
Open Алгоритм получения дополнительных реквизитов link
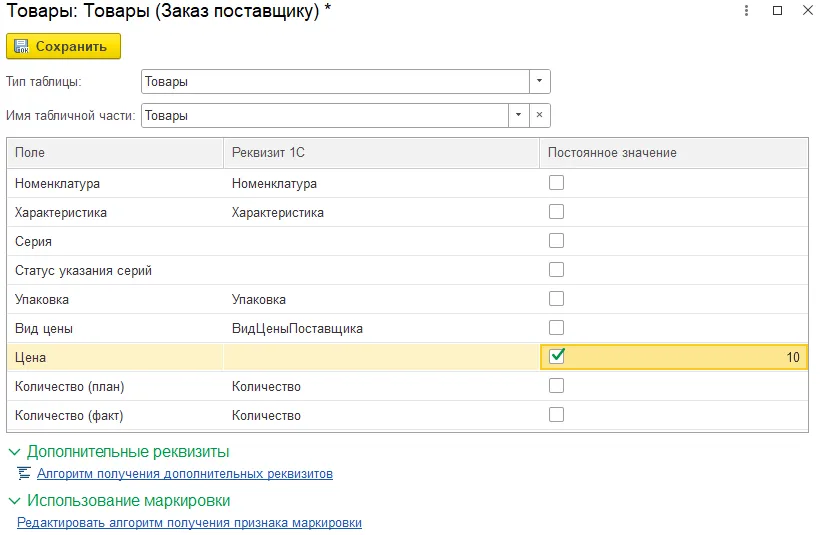click(x=184, y=474)
